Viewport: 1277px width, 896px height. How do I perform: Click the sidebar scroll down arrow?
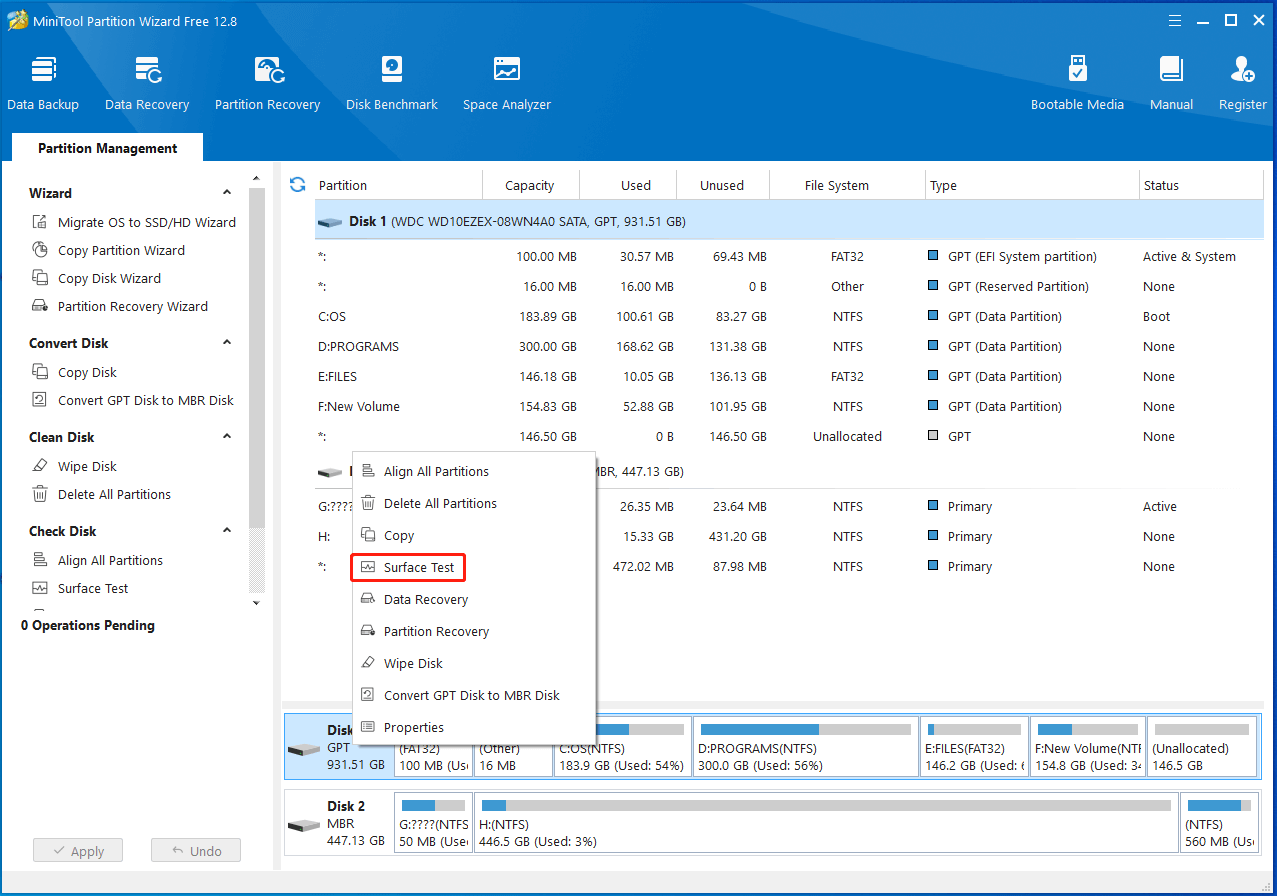[256, 603]
